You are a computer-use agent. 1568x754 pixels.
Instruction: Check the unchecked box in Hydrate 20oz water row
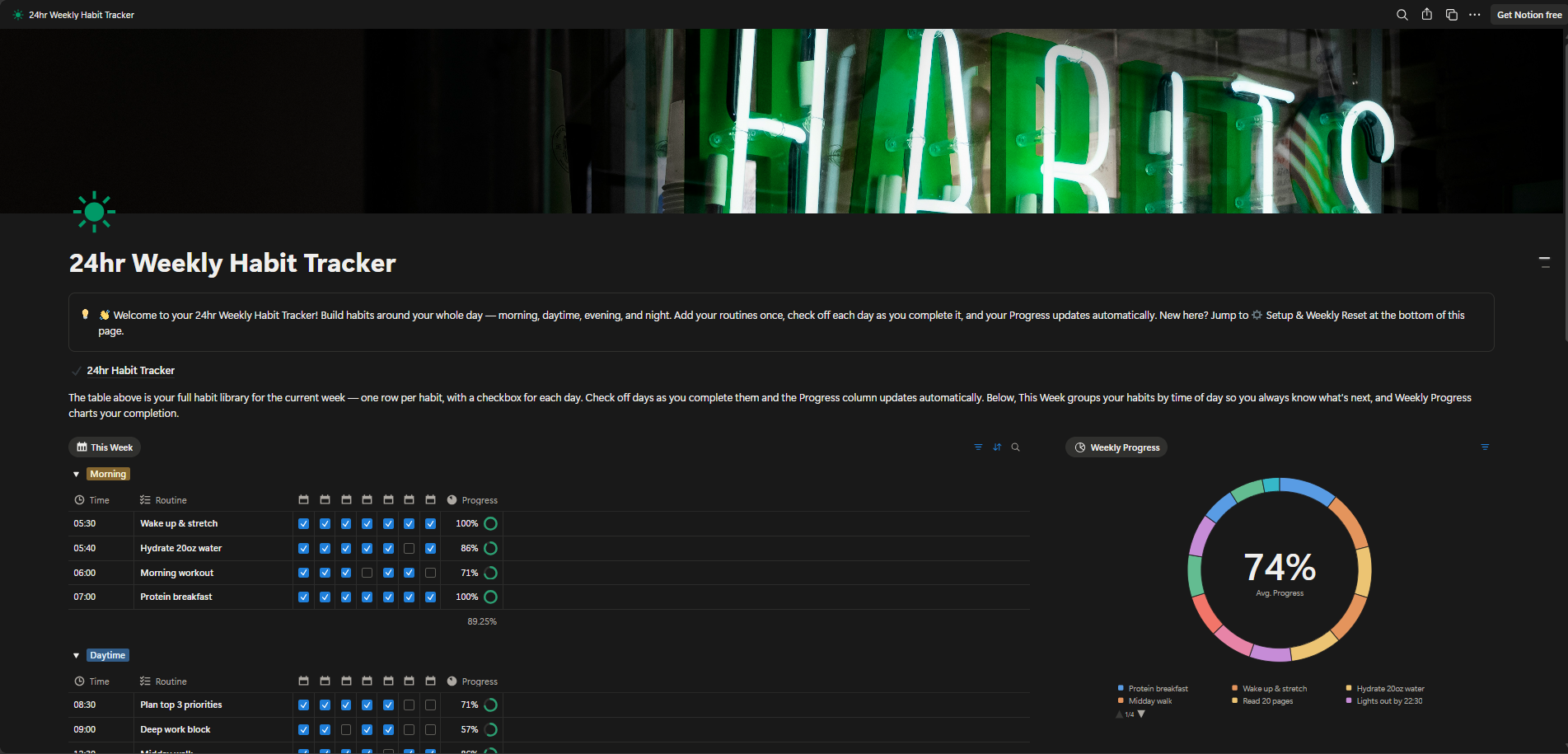coord(409,548)
